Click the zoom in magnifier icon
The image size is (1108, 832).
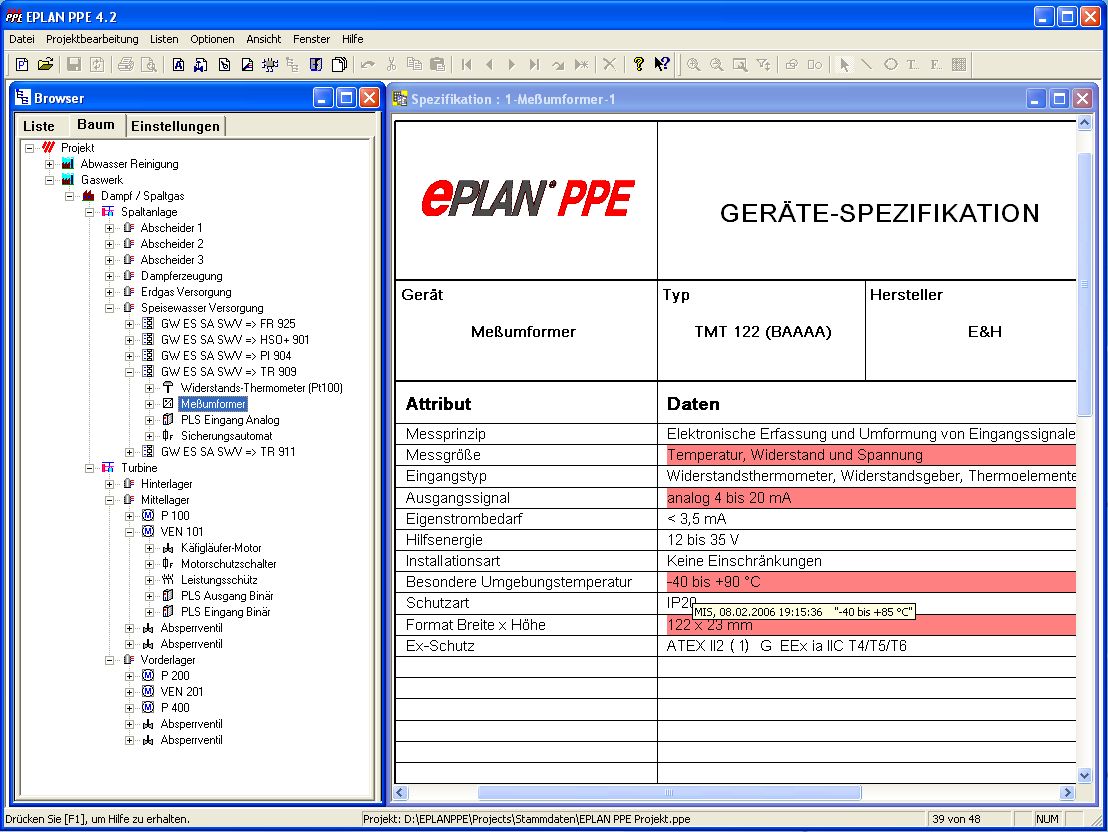click(x=693, y=65)
